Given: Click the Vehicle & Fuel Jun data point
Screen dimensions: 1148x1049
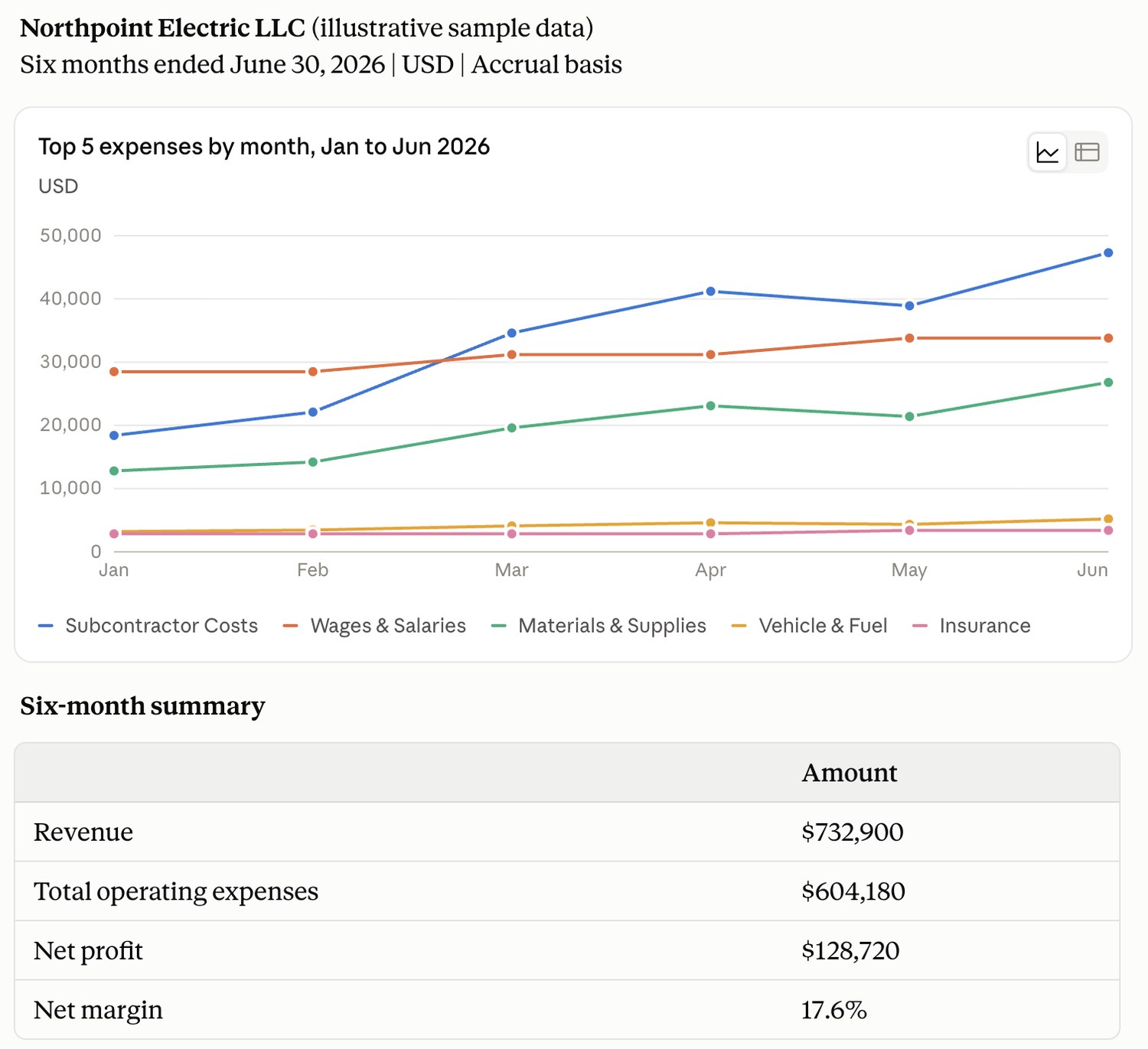Looking at the screenshot, I should (x=1108, y=519).
